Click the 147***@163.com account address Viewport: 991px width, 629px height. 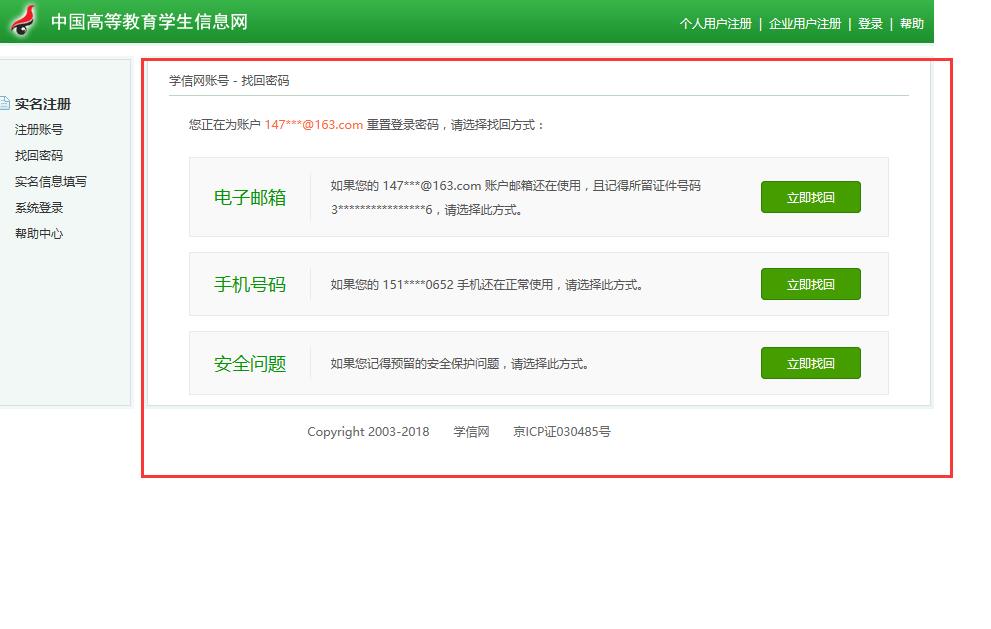311,125
